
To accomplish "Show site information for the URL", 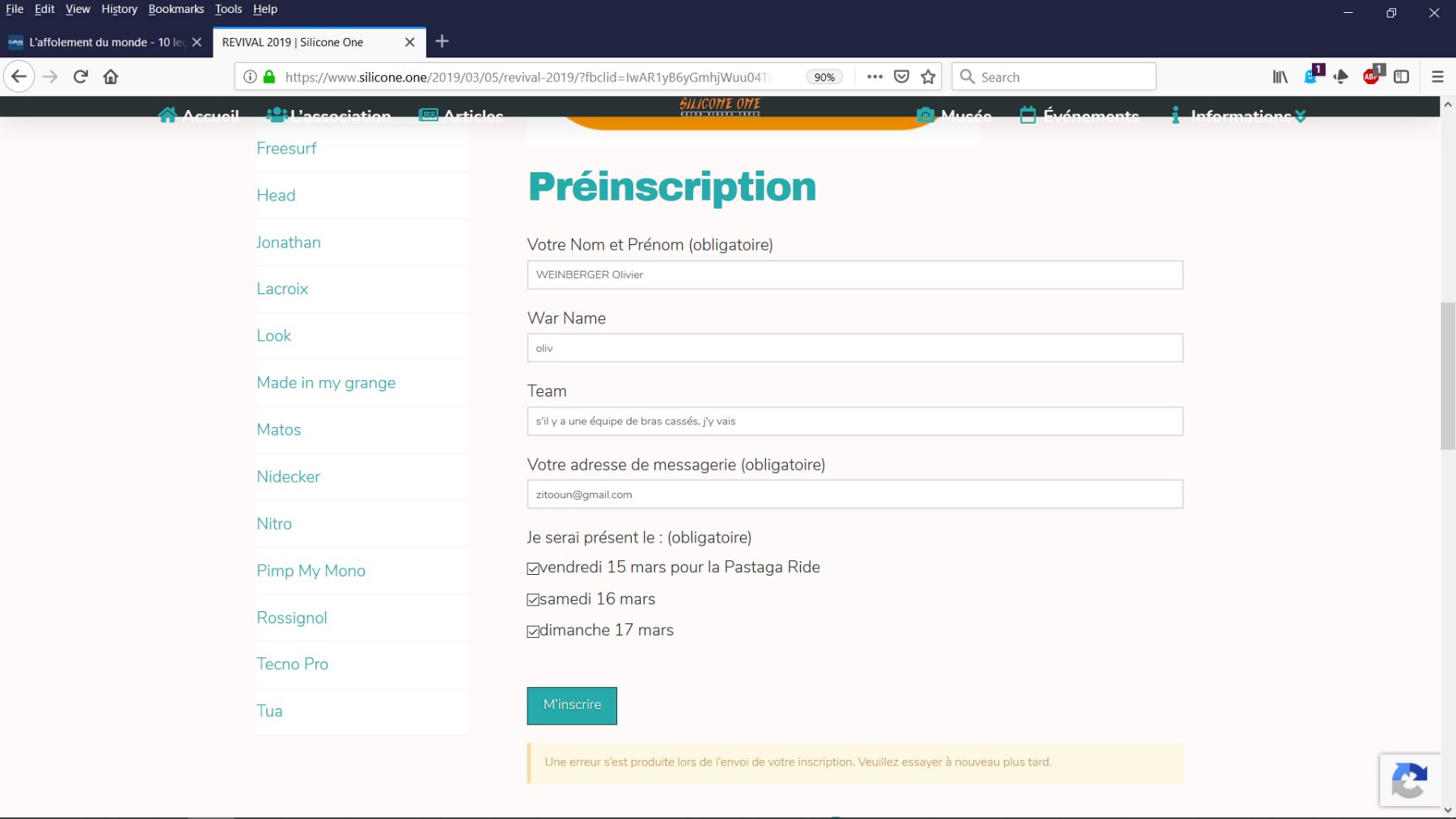I will pyautogui.click(x=251, y=77).
